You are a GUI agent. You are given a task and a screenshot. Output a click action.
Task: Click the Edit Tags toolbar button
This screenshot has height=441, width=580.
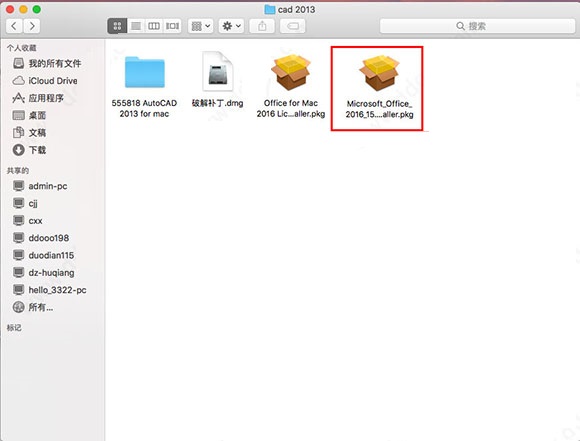tap(293, 26)
